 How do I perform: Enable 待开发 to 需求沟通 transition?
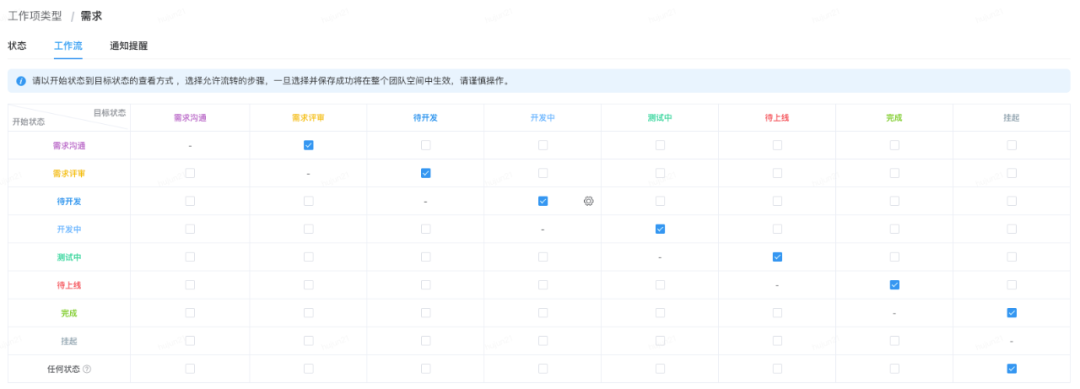[x=190, y=201]
